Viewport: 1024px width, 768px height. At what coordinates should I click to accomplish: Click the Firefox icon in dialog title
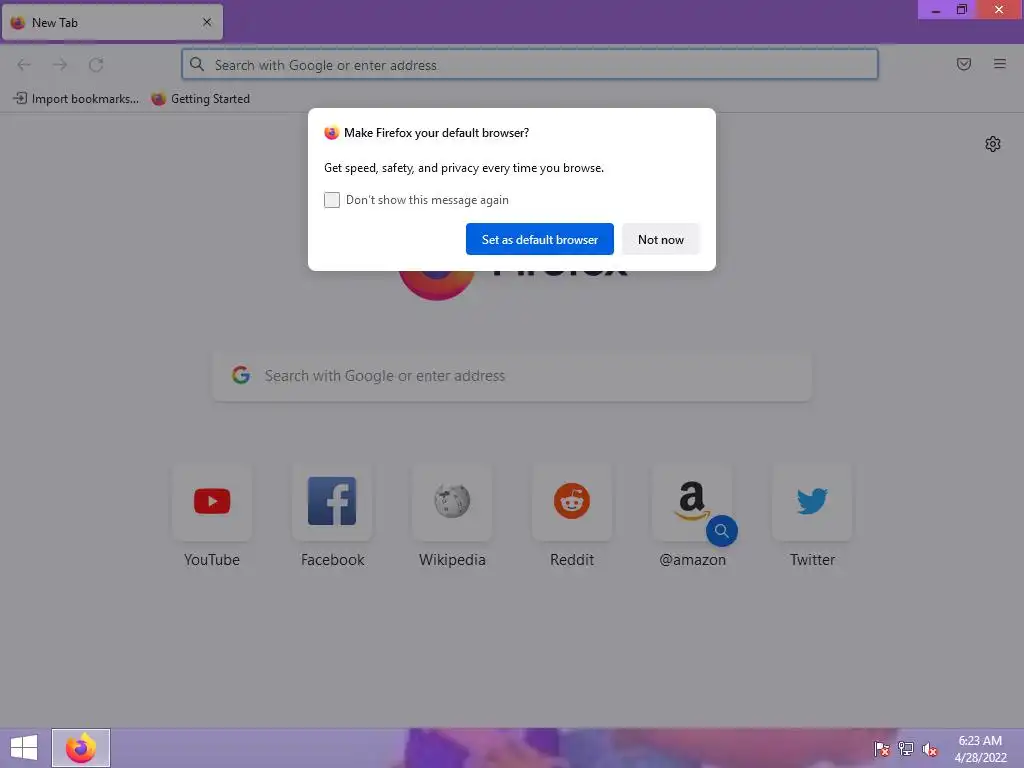(x=332, y=133)
